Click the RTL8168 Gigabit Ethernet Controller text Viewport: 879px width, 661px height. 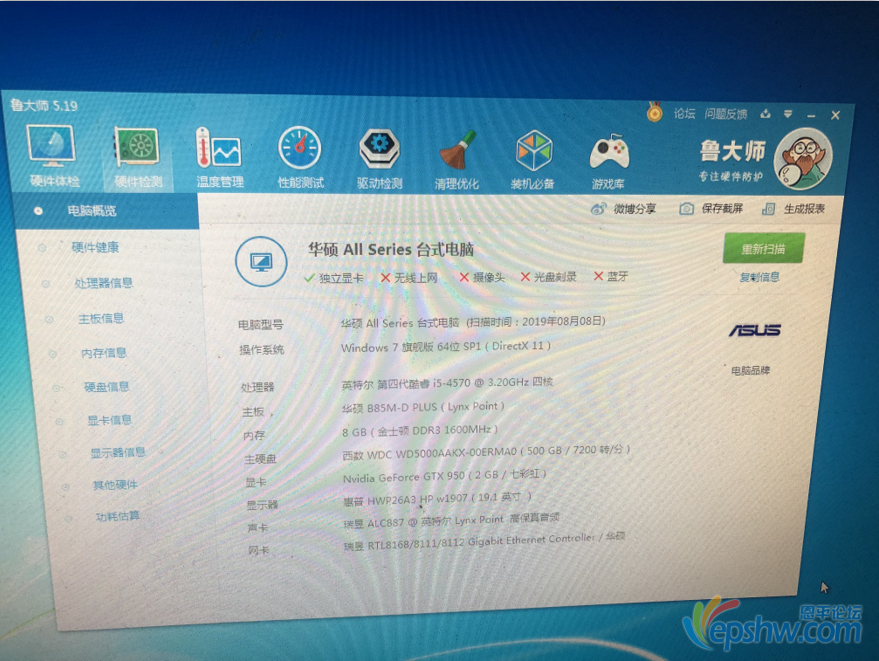point(484,542)
